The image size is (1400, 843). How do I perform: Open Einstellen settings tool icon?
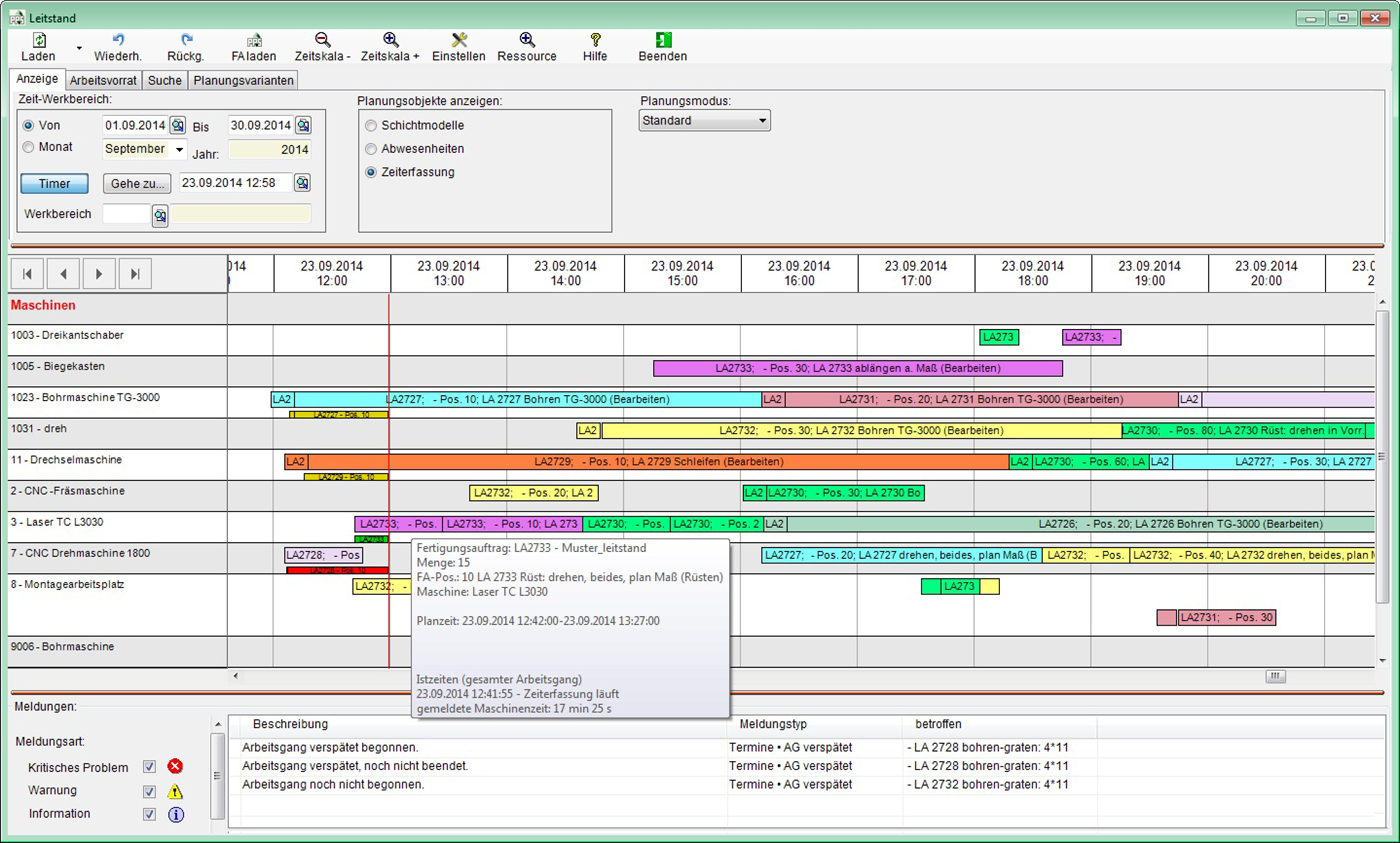[x=459, y=40]
